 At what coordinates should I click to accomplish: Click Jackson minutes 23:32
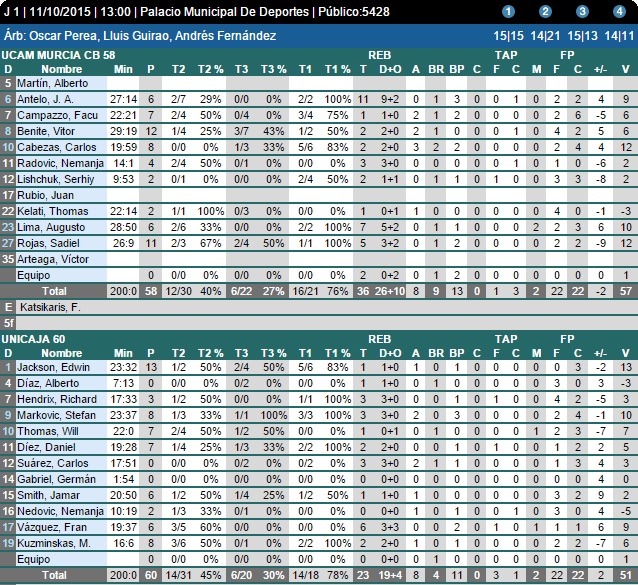123,367
